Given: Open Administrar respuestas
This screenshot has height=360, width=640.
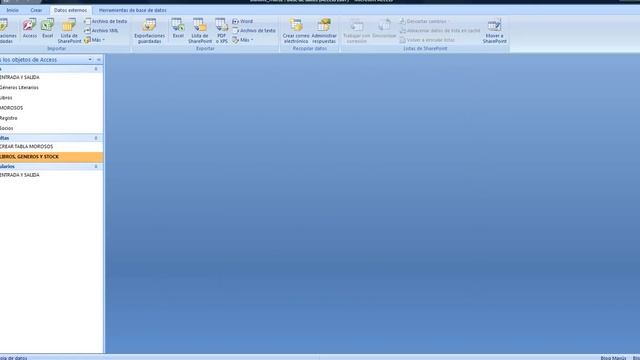Looking at the screenshot, I should coord(324,31).
